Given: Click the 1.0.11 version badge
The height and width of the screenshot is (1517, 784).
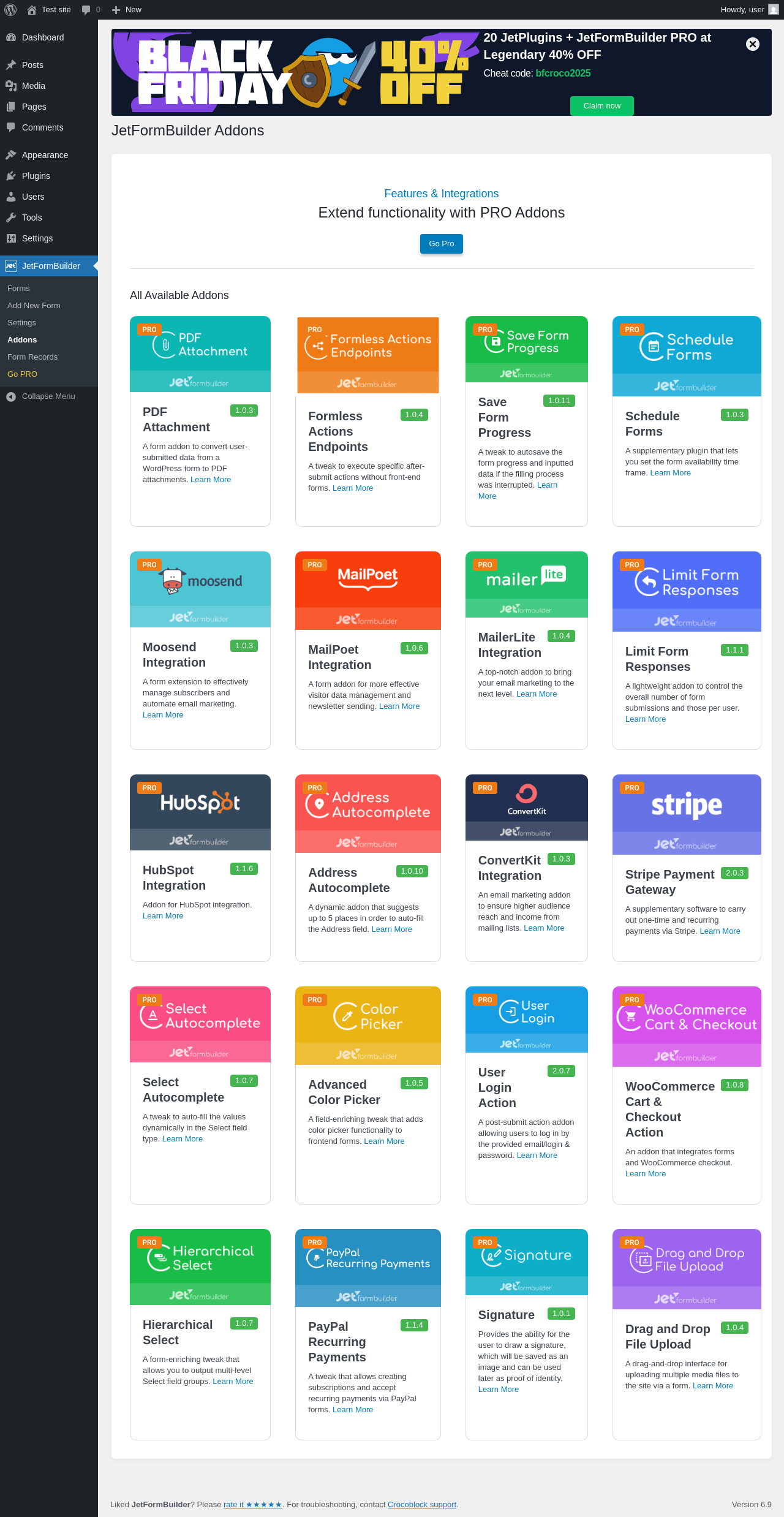Looking at the screenshot, I should [x=559, y=401].
